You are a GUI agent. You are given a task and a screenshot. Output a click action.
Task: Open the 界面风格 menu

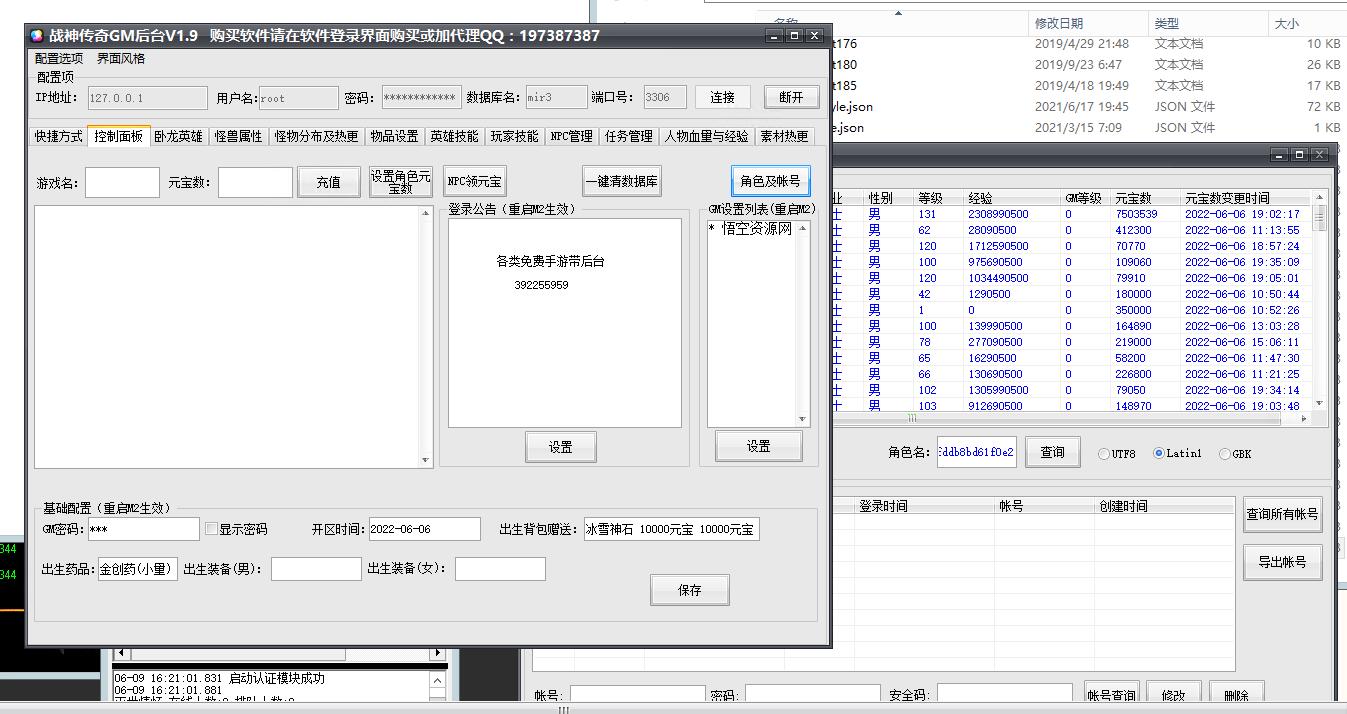121,59
